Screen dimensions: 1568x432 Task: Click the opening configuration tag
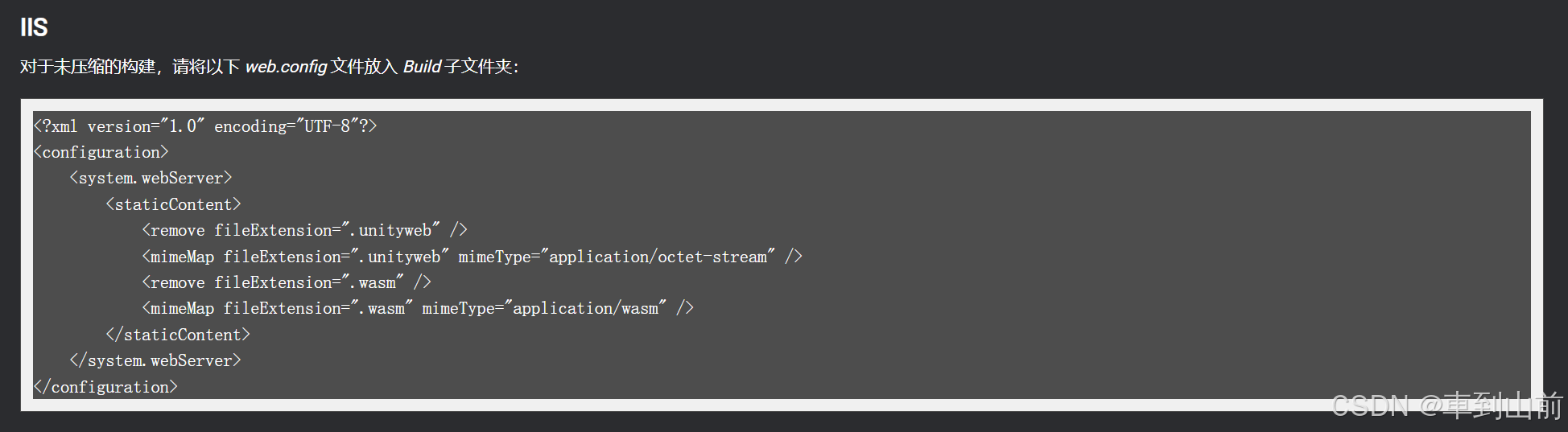click(x=101, y=152)
